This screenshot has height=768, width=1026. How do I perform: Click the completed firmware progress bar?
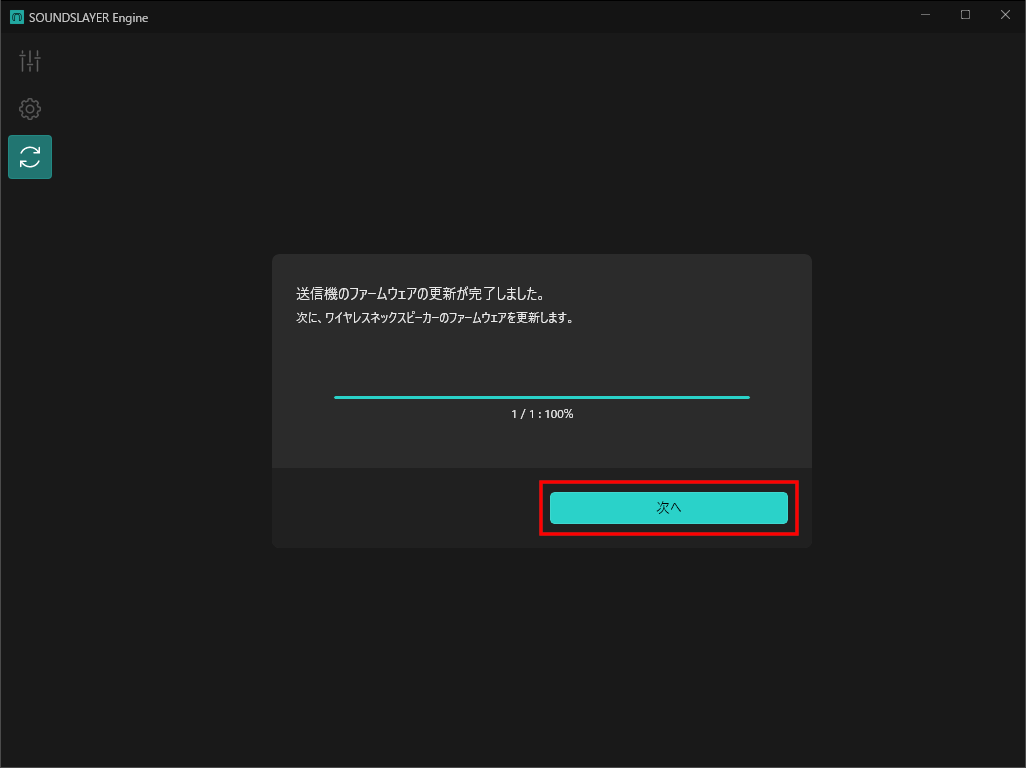(541, 397)
